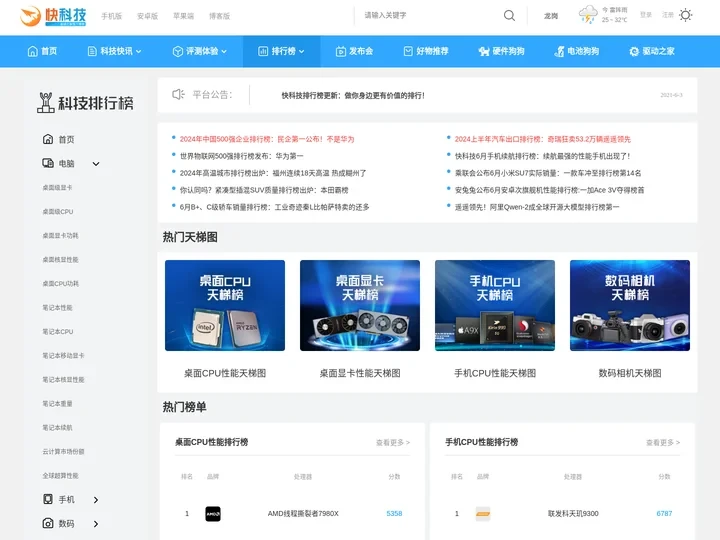Viewport: 720px width, 540px height.
Task: Click the trophy icon beside 科技排行榜
Action: [45, 103]
